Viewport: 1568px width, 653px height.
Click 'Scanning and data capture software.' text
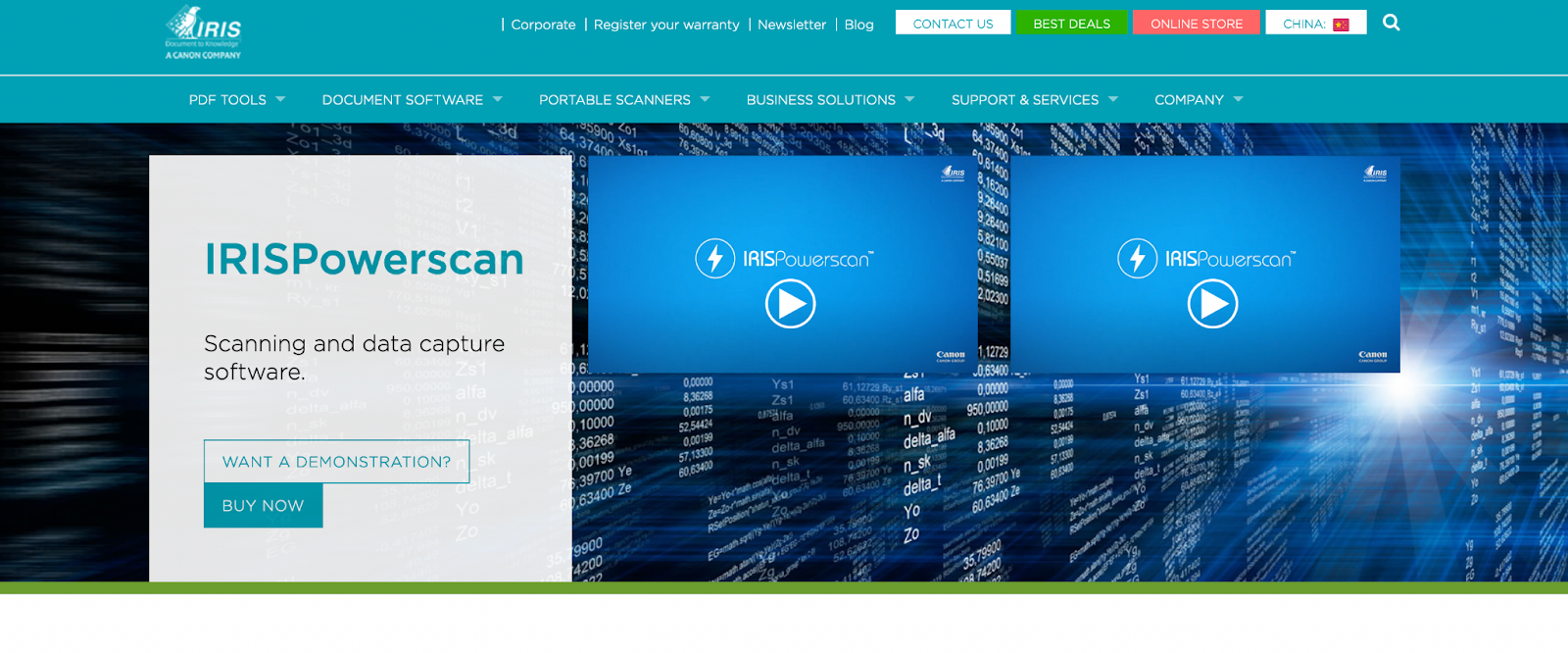click(x=355, y=358)
